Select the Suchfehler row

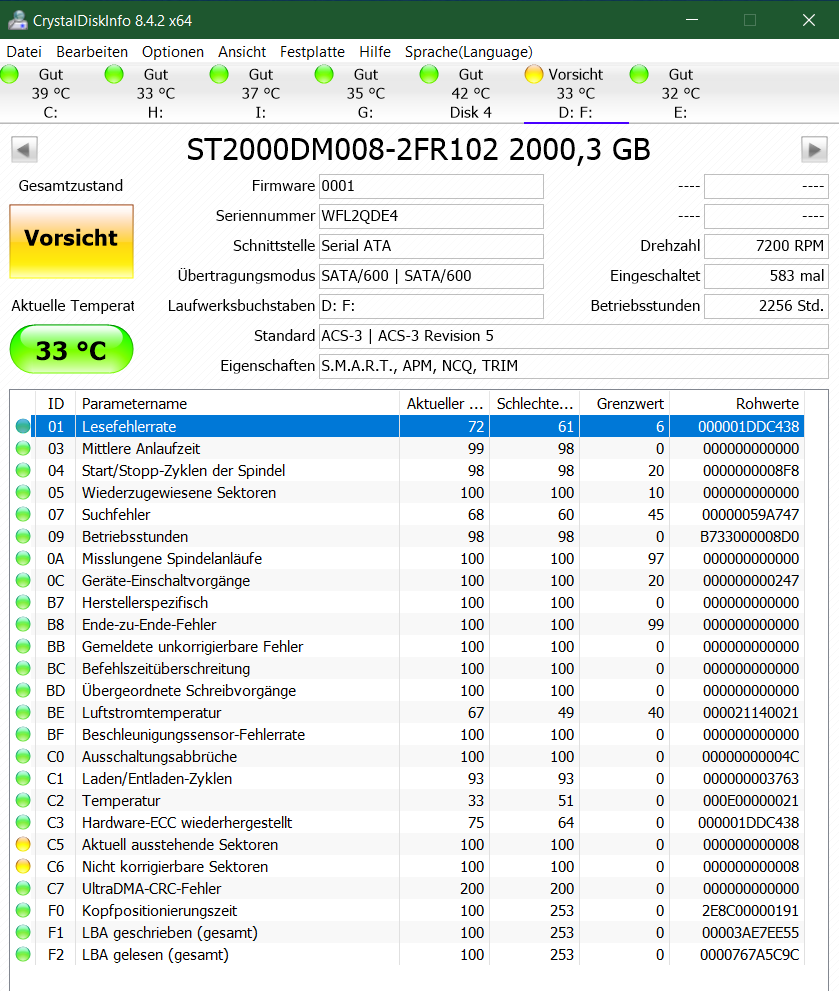pyautogui.click(x=407, y=515)
